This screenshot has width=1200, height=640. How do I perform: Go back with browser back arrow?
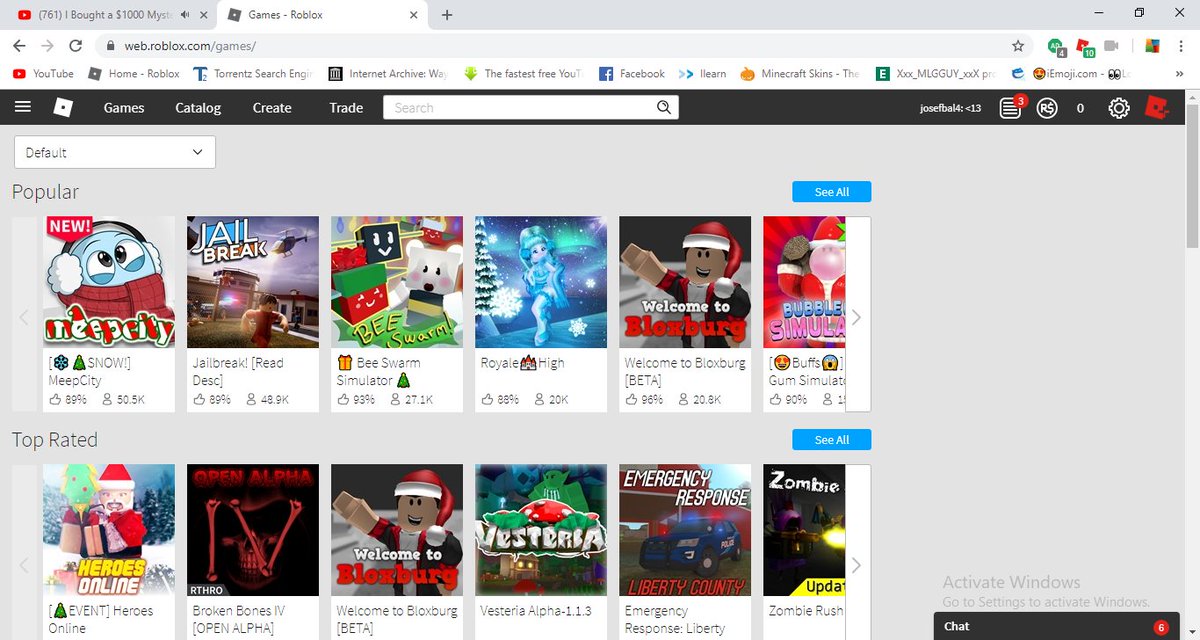[19, 46]
